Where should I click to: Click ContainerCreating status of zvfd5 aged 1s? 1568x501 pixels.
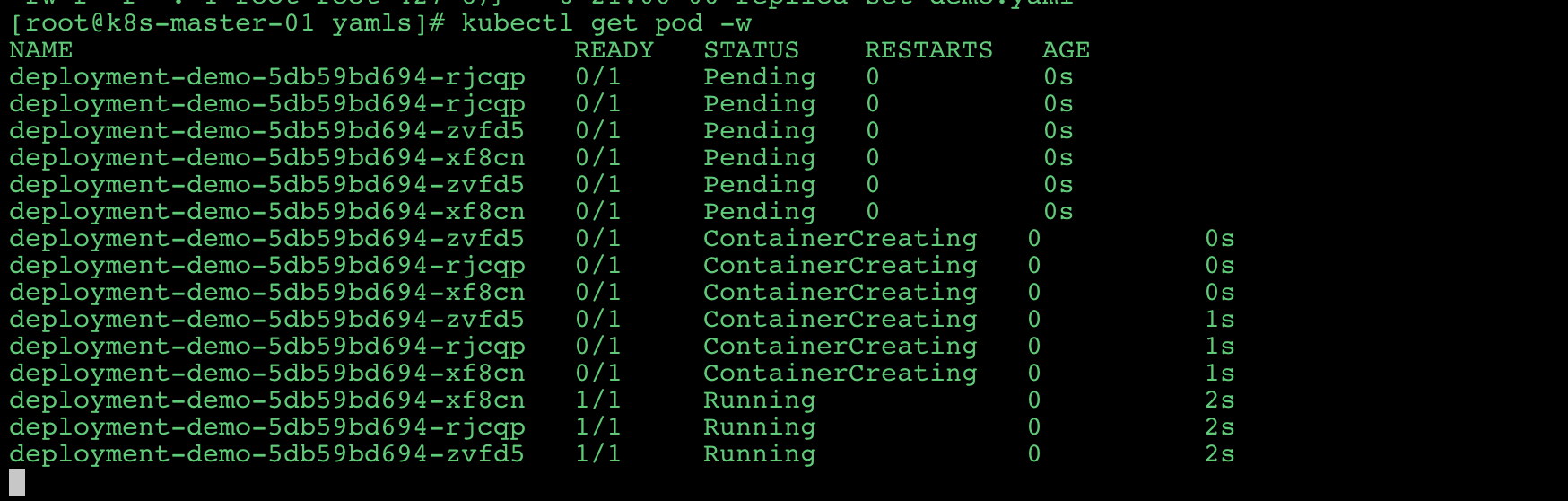(840, 320)
